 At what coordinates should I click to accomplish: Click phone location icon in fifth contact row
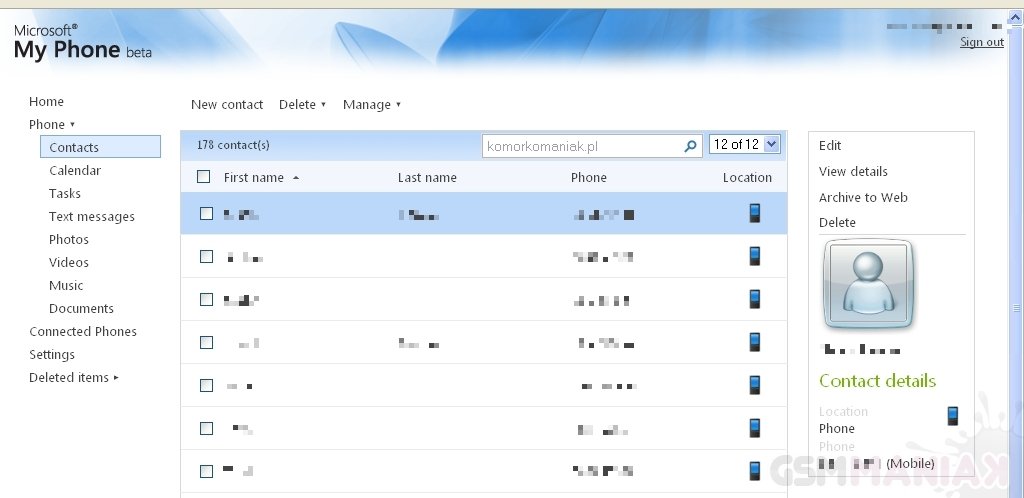(x=754, y=385)
